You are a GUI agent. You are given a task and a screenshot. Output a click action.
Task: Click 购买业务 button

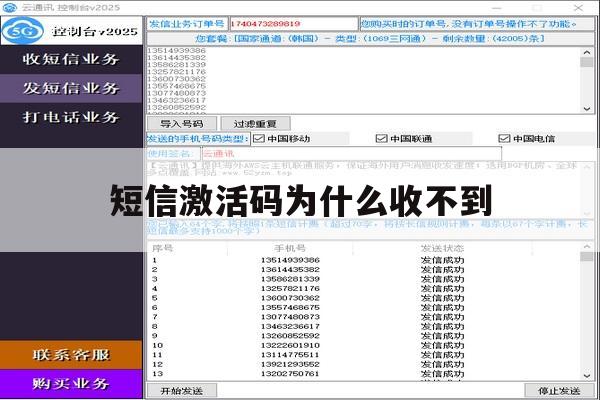click(71, 384)
